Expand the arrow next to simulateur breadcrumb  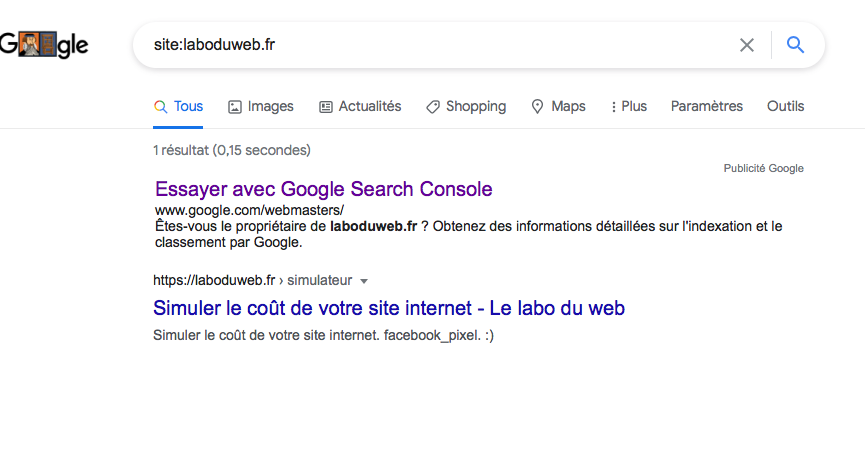364,281
